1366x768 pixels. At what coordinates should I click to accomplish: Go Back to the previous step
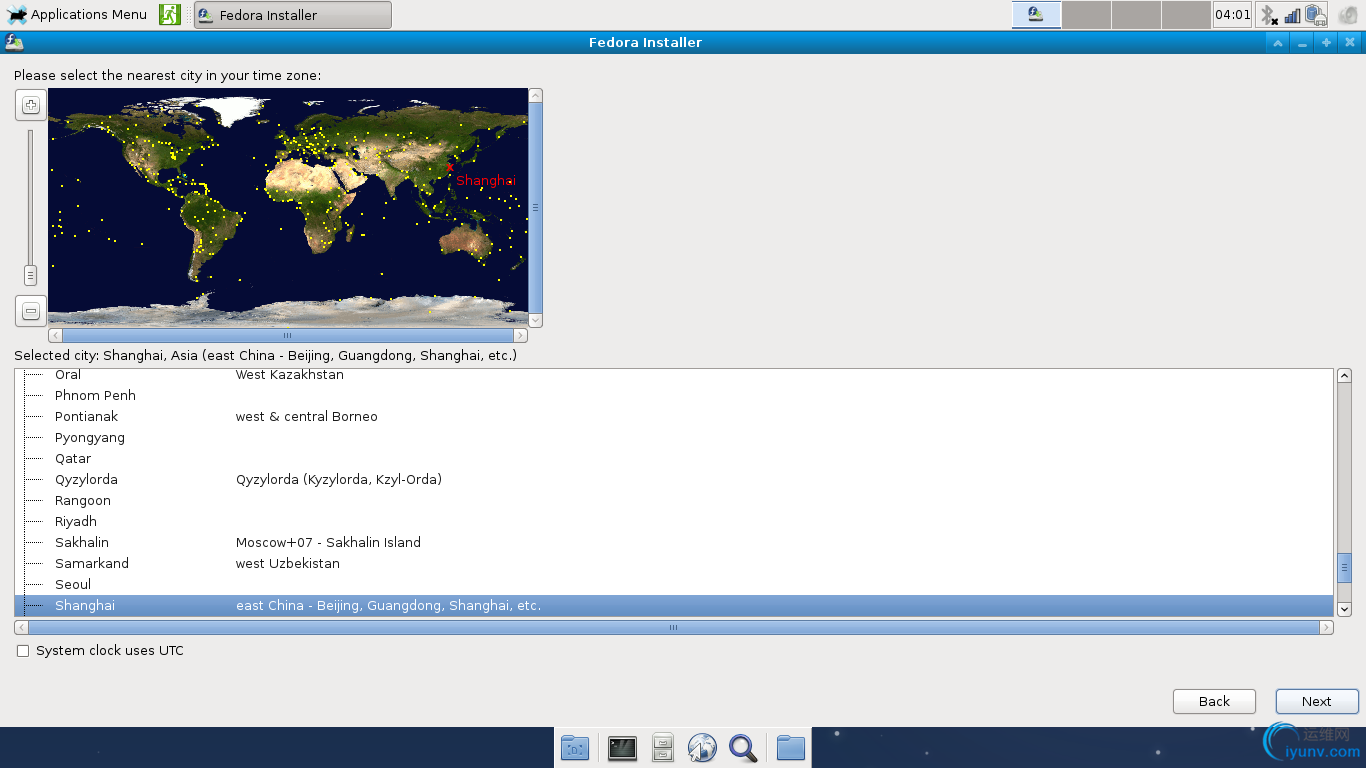click(x=1214, y=701)
